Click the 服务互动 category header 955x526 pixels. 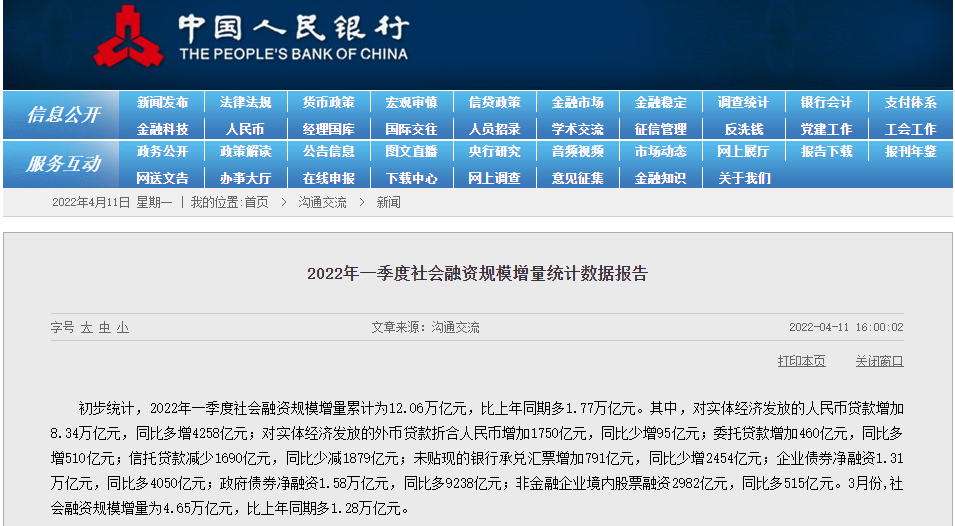point(63,163)
